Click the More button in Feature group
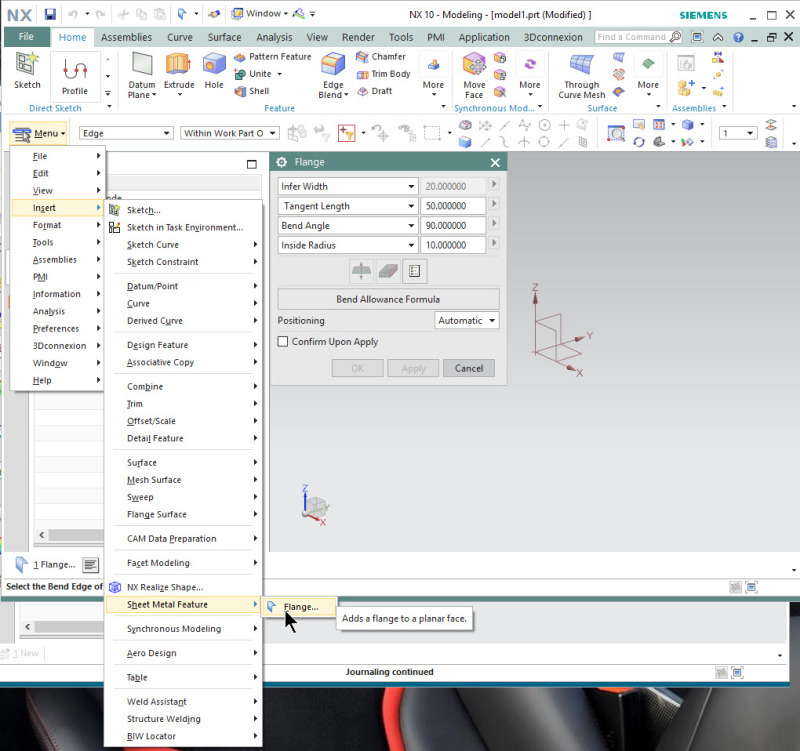Image resolution: width=800 pixels, height=751 pixels. 433,76
